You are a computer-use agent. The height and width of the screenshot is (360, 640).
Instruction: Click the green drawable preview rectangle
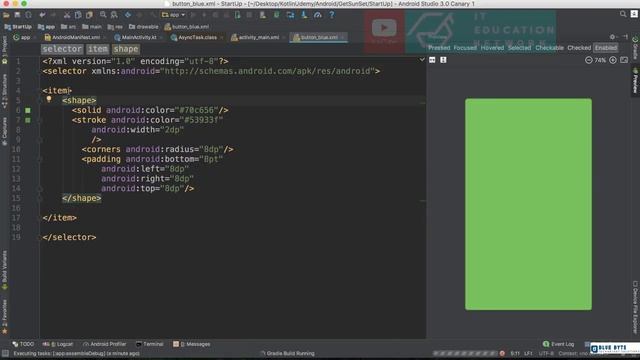[529, 204]
